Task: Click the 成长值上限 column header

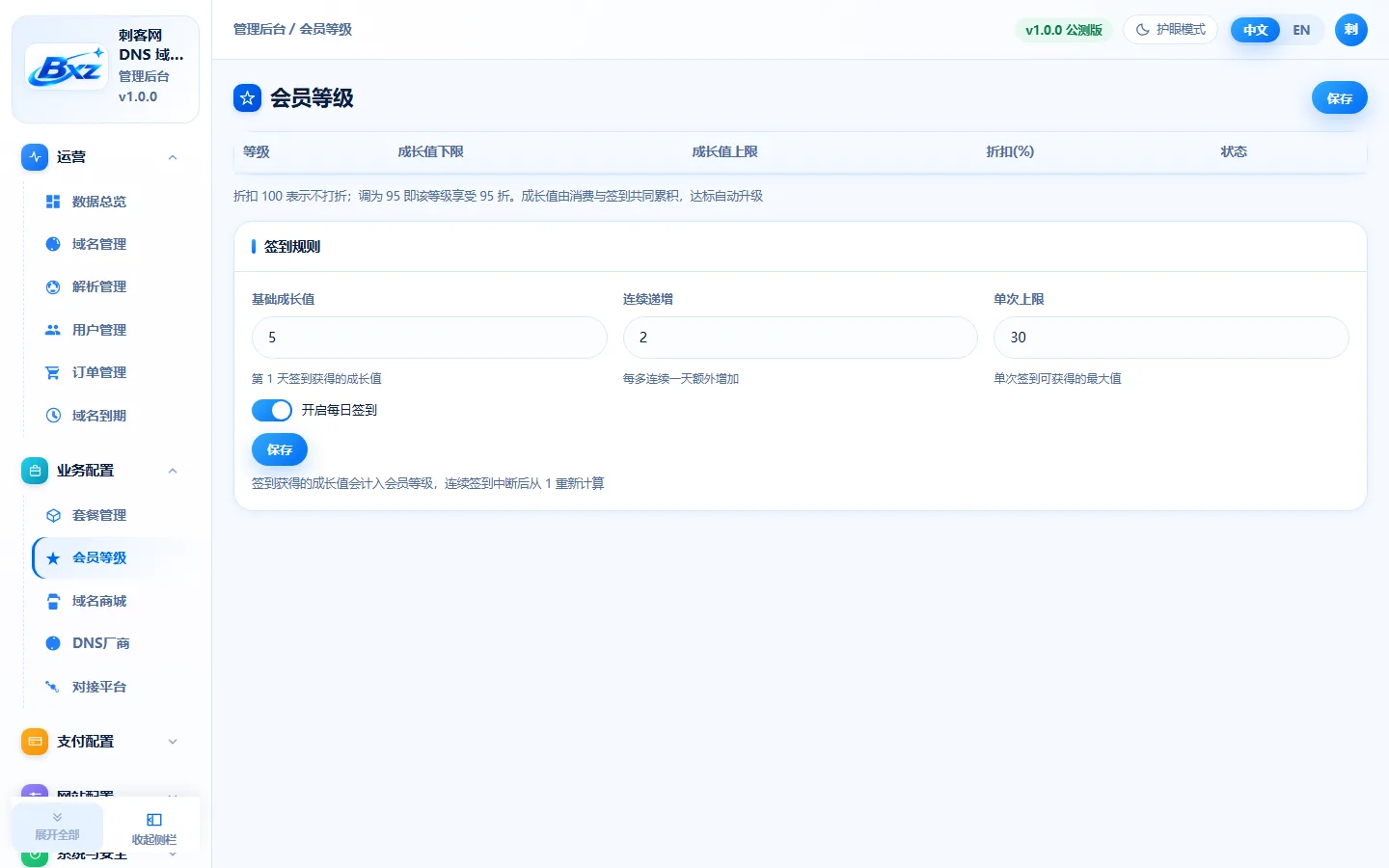Action: pos(725,151)
